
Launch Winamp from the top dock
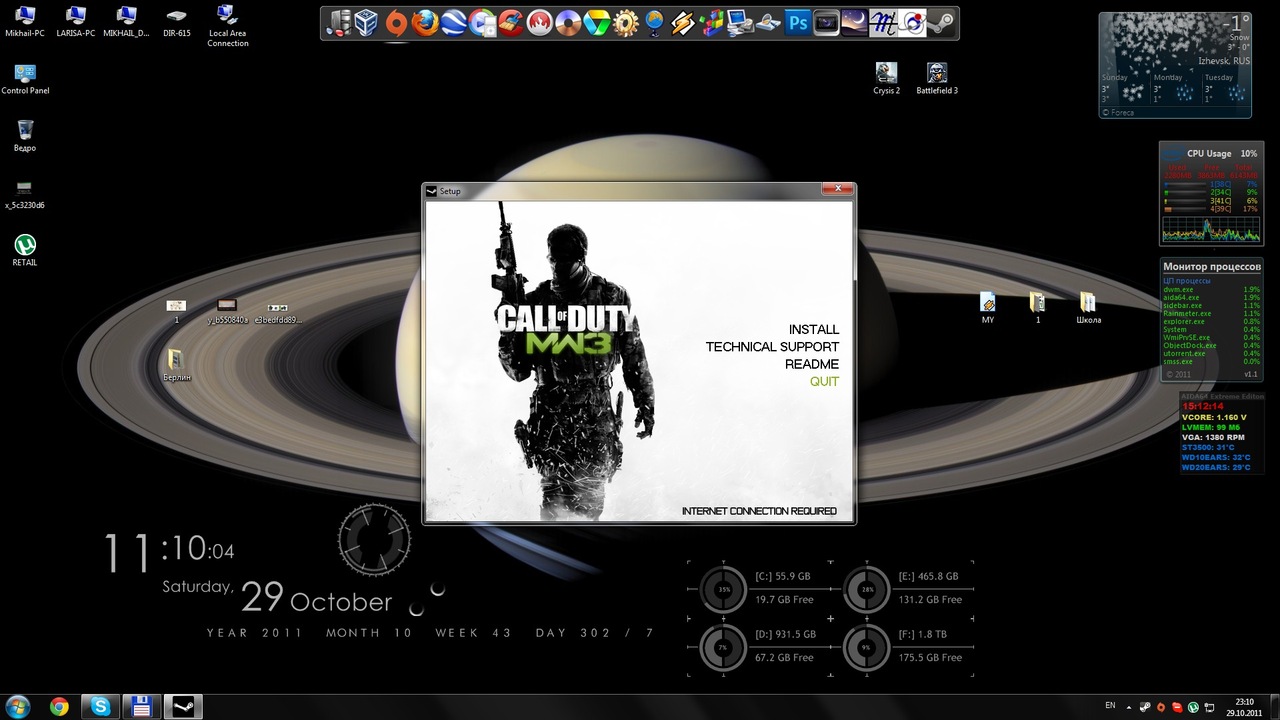(x=683, y=23)
